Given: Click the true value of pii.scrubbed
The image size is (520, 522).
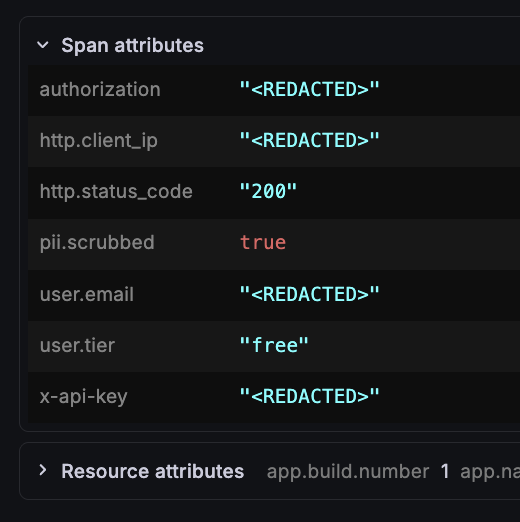Looking at the screenshot, I should [x=263, y=242].
